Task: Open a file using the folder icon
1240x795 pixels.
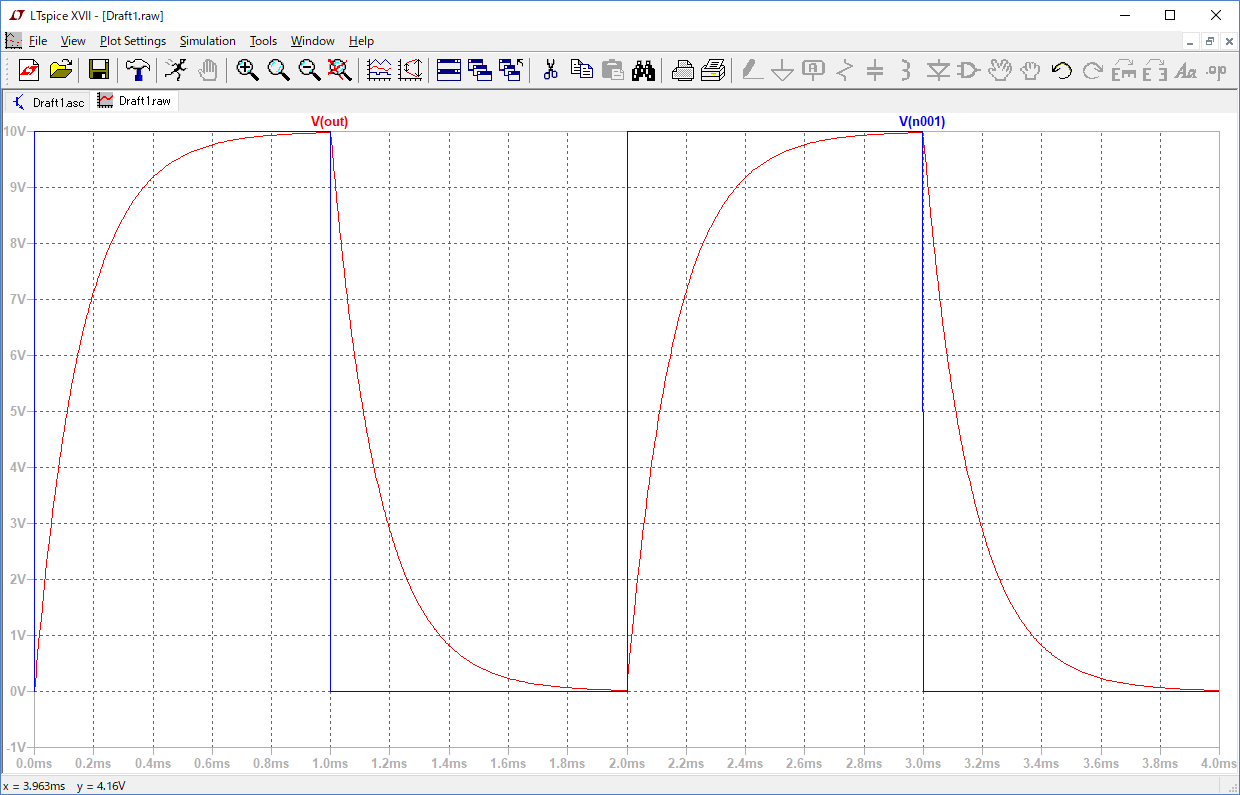Action: [x=62, y=69]
